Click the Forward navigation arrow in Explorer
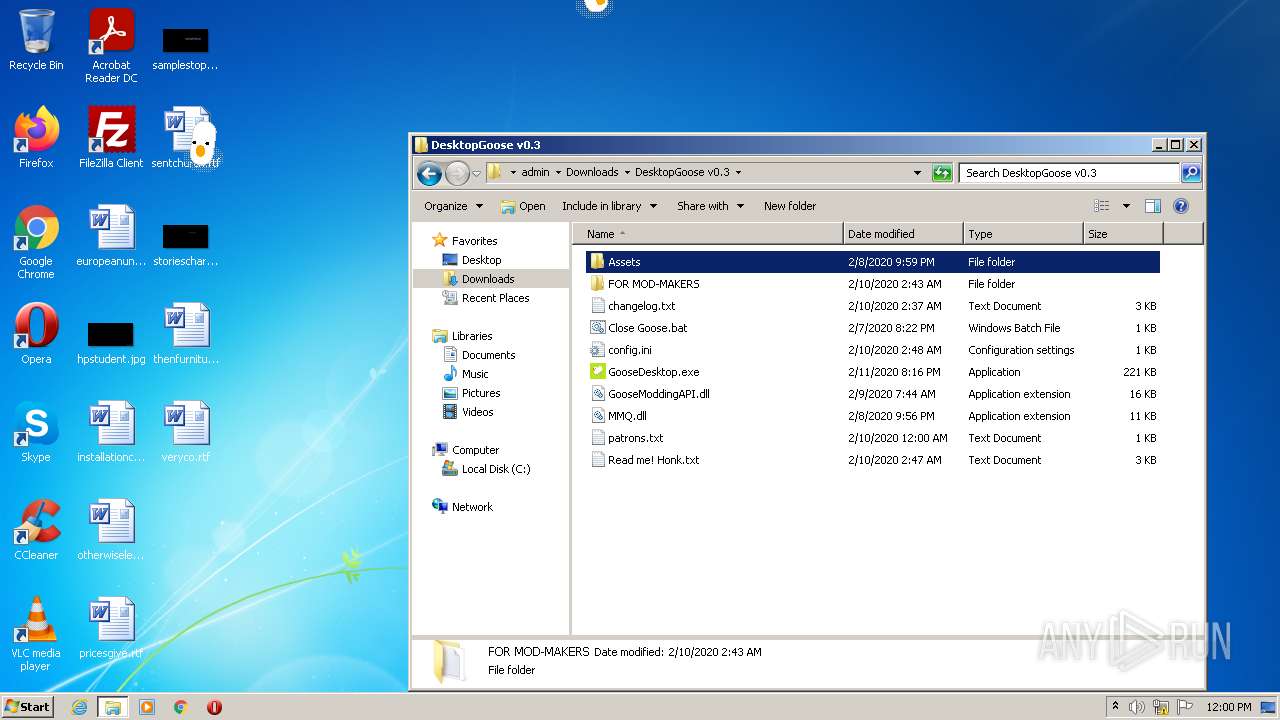Screen dimensions: 1280x720 click(x=457, y=173)
